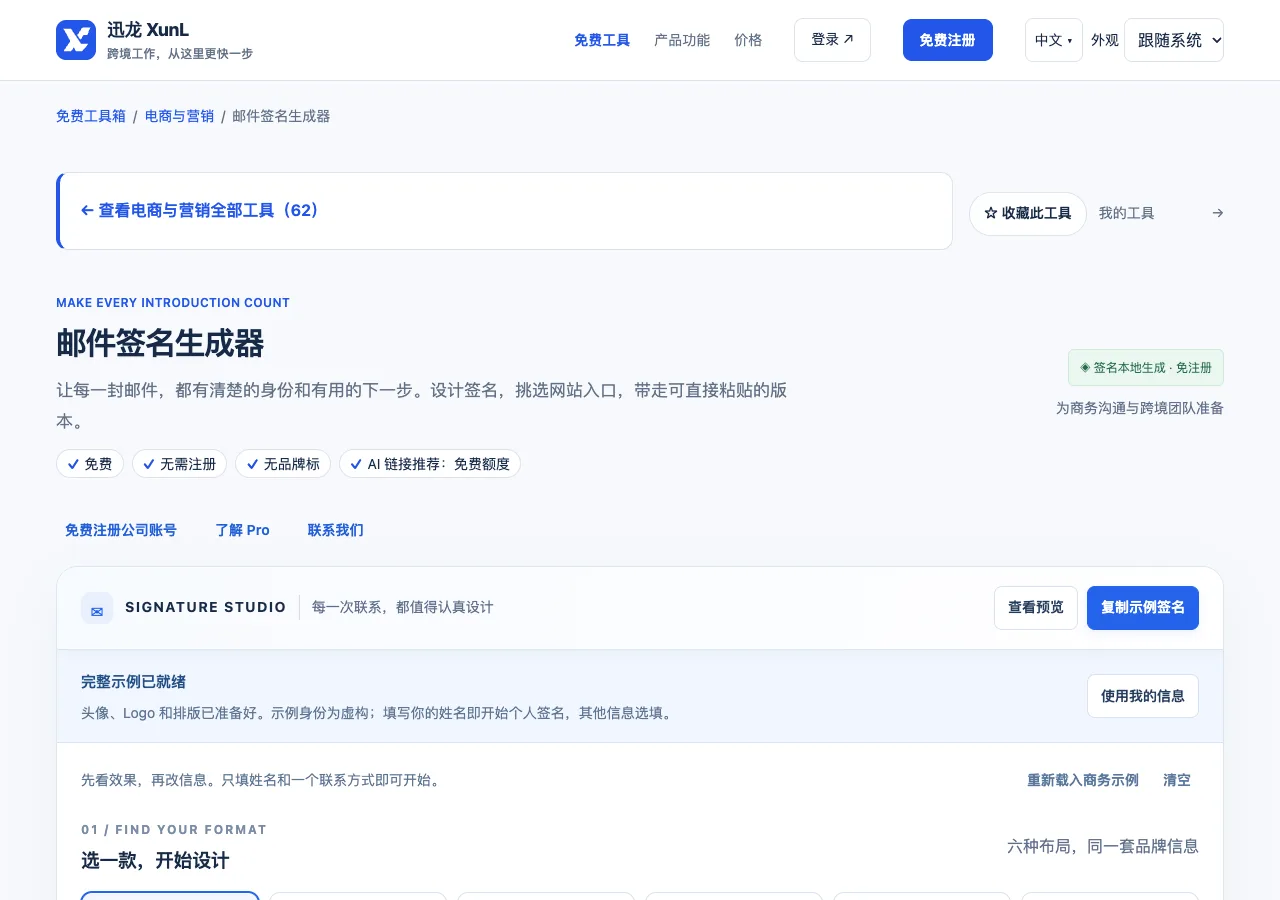Click the envelope Signature Studio icon
1280x900 pixels.
(97, 608)
